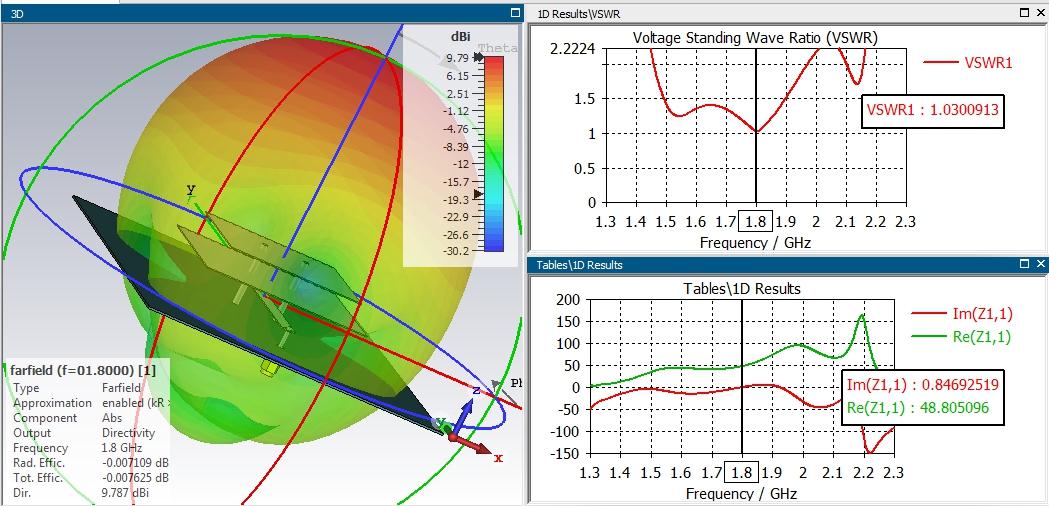
Task: Click the Directivity output value
Action: (128, 433)
